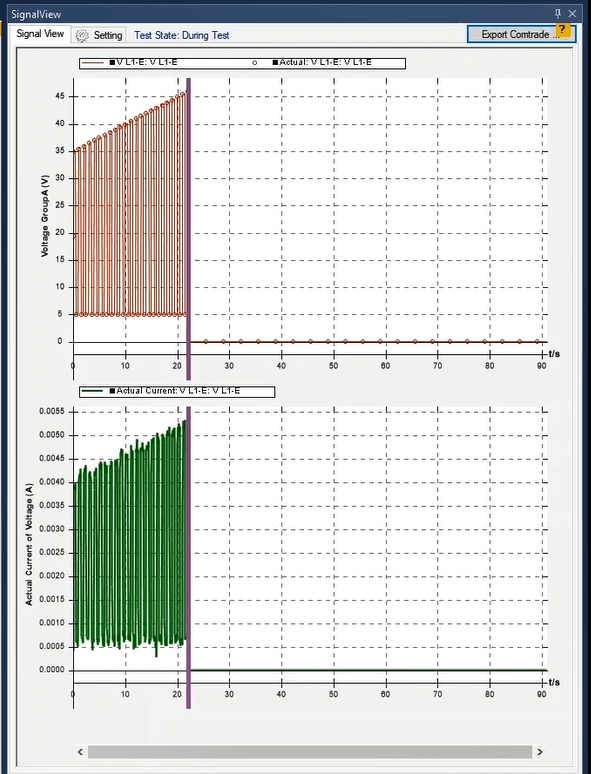The height and width of the screenshot is (774, 591).
Task: Click the orange circle marker in legend
Action: click(x=255, y=63)
